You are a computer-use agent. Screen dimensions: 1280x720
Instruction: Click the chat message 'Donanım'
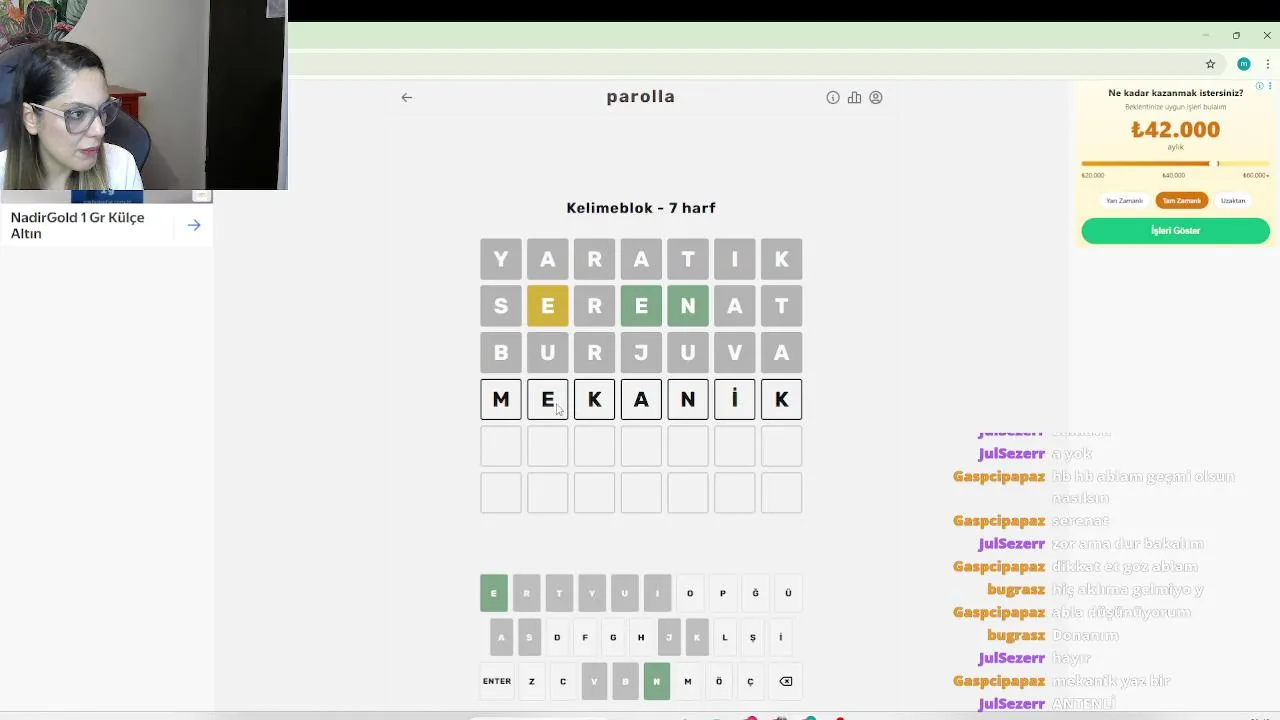[x=1085, y=636]
